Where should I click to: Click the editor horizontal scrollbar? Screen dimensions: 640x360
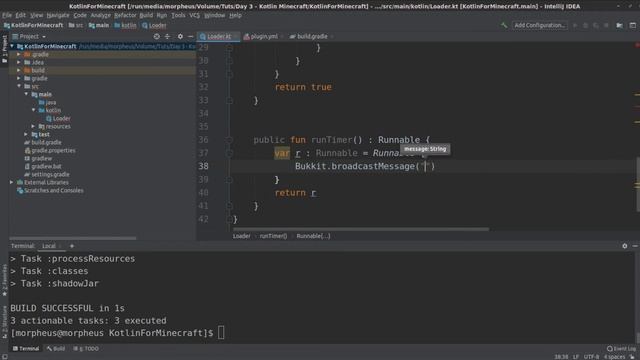coord(360,229)
